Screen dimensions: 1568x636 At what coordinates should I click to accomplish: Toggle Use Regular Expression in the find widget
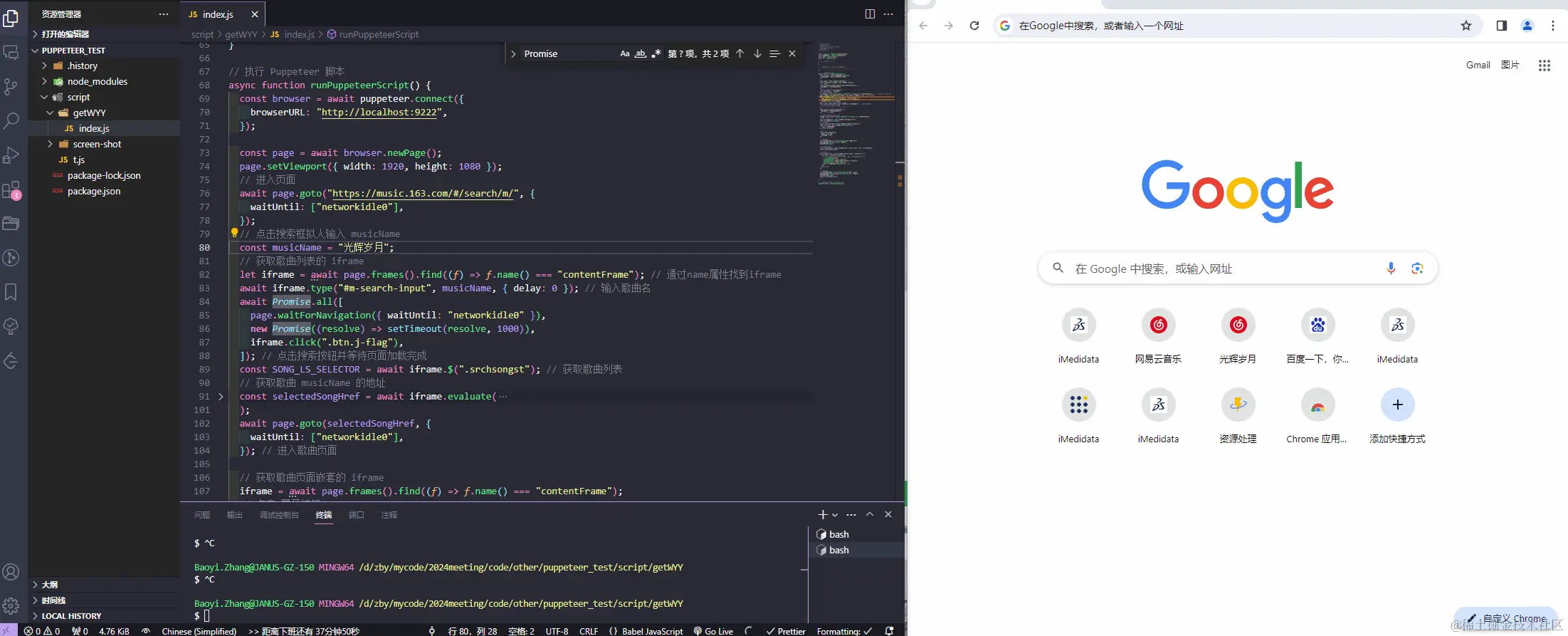point(656,53)
